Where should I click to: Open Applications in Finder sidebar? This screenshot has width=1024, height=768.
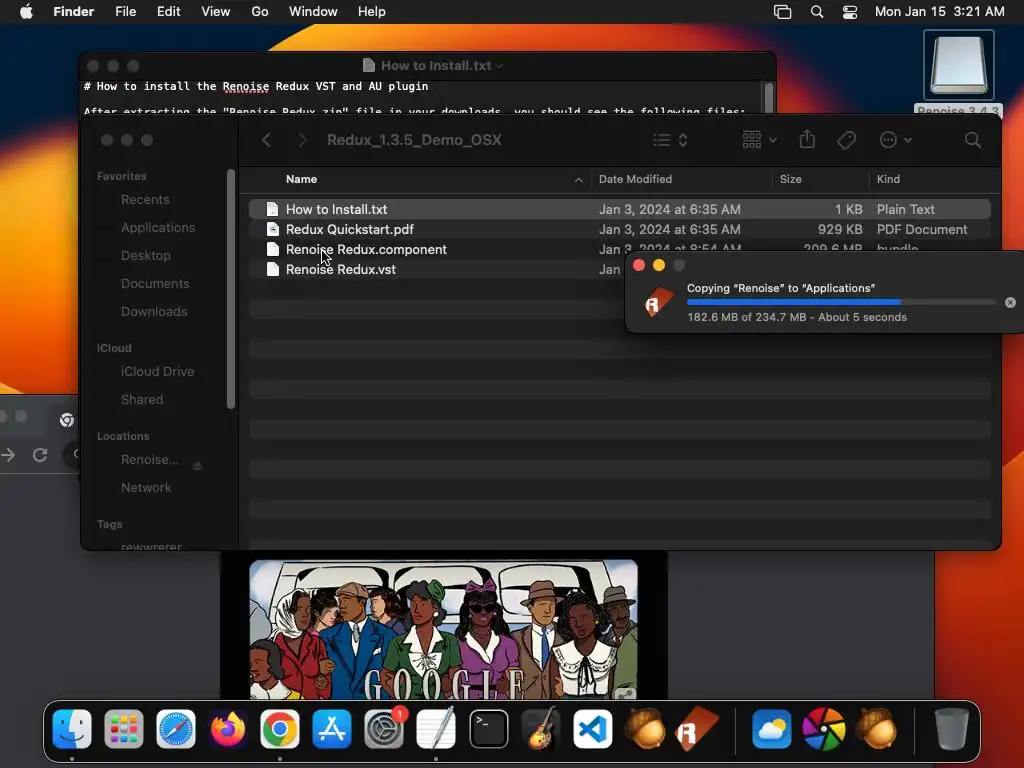tap(157, 227)
